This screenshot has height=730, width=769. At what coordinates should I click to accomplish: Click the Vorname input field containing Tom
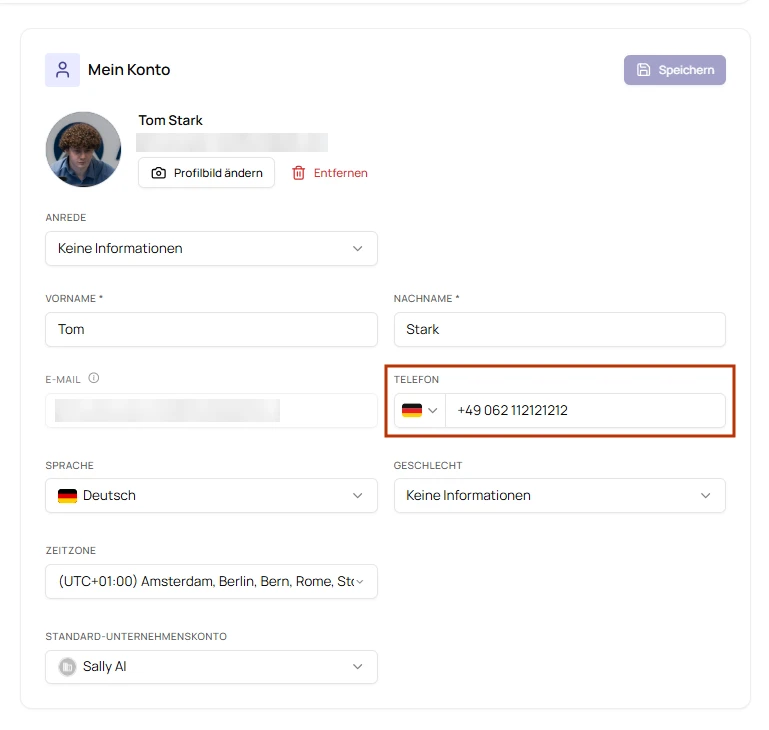coord(211,329)
